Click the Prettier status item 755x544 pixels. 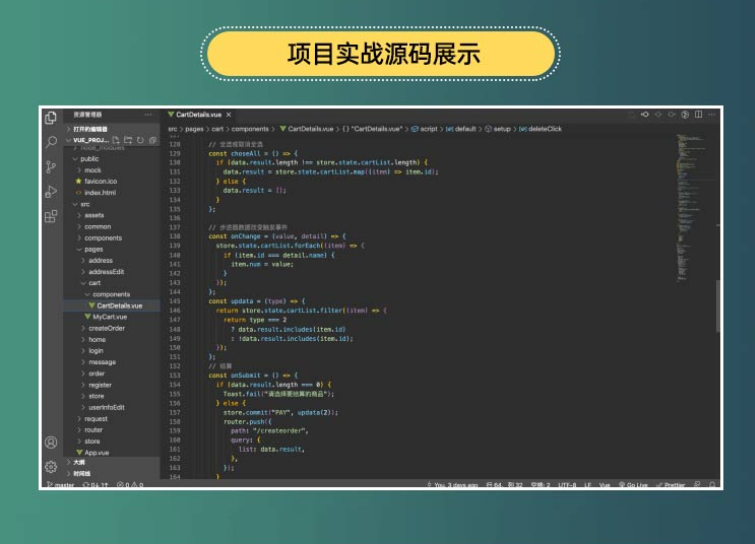coord(670,485)
